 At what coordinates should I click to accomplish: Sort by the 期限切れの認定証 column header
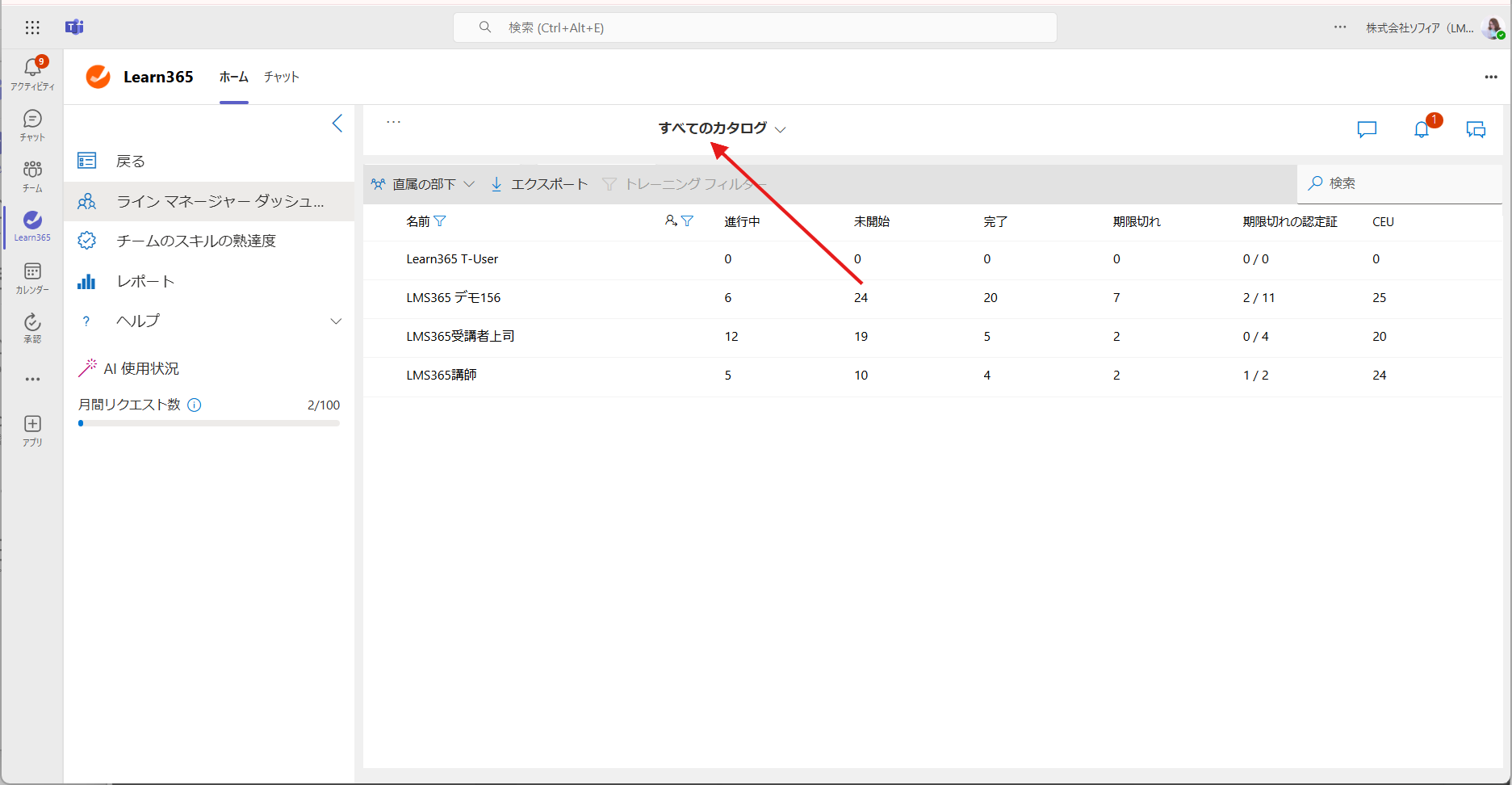(1290, 221)
